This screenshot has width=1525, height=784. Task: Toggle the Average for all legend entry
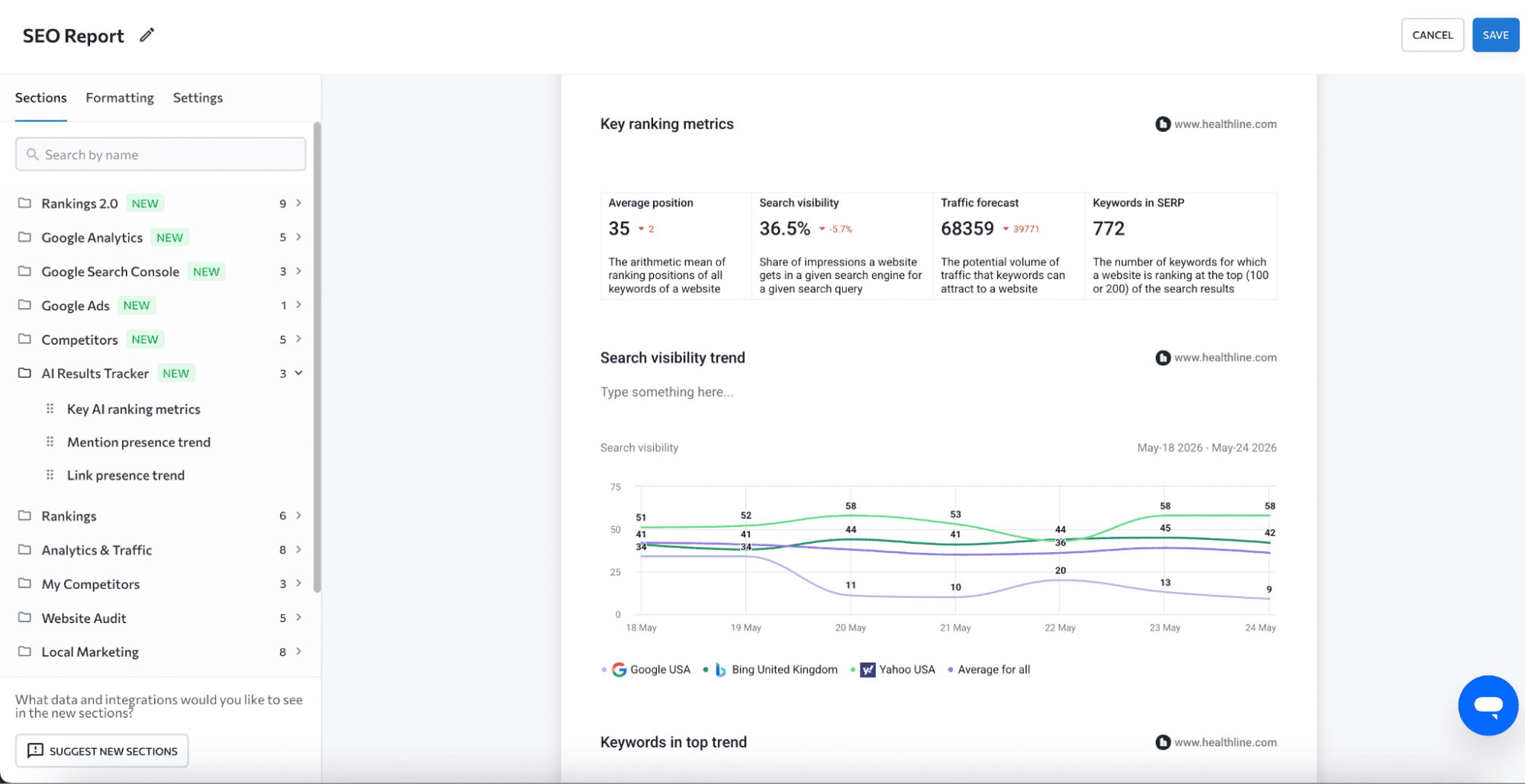pyautogui.click(x=989, y=670)
